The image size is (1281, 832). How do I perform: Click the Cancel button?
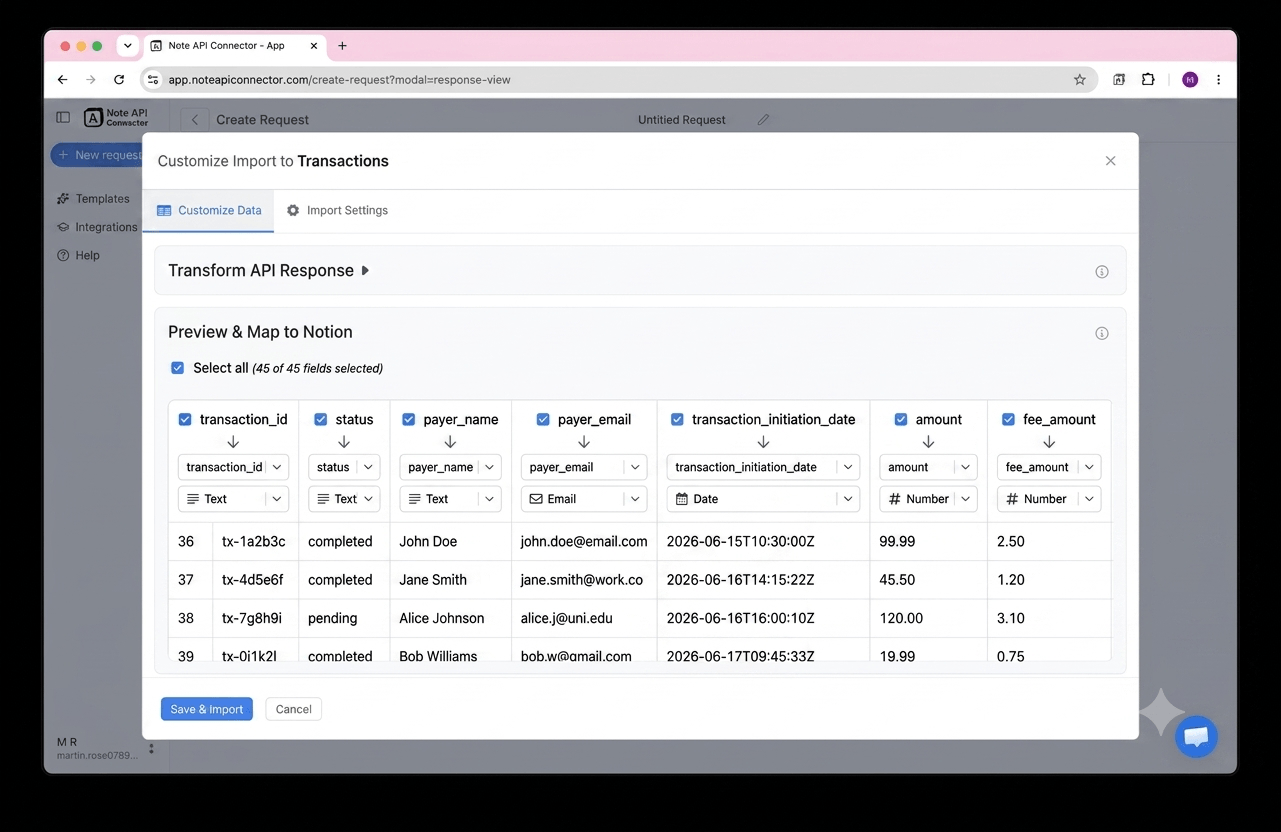tap(294, 709)
